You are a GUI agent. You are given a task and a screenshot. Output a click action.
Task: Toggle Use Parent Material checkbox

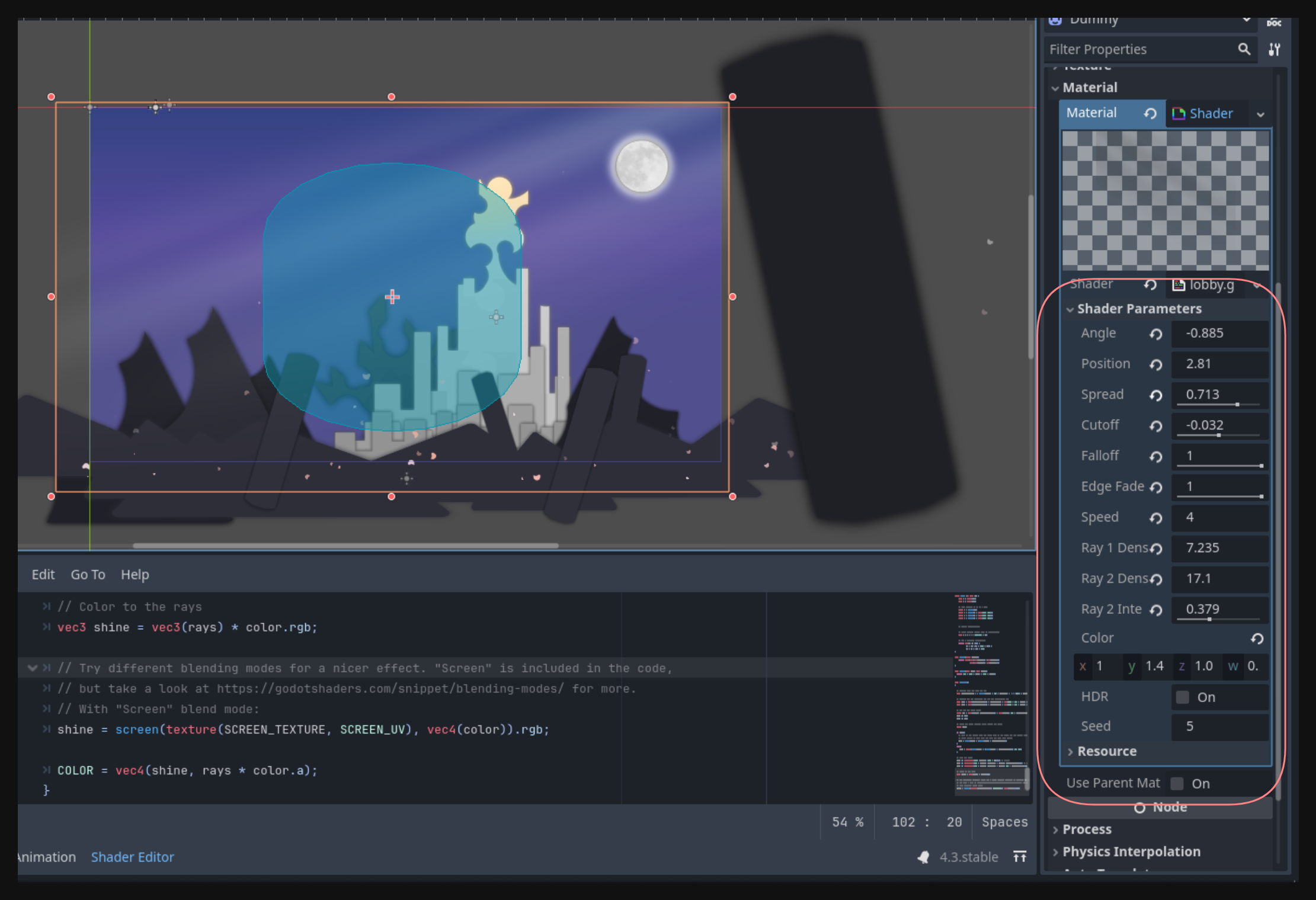[x=1177, y=784]
